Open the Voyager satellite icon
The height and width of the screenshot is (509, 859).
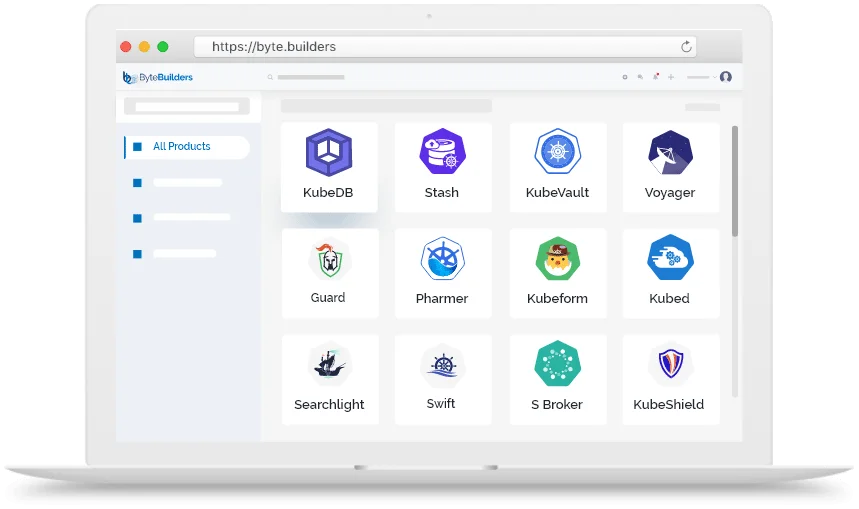coord(669,152)
